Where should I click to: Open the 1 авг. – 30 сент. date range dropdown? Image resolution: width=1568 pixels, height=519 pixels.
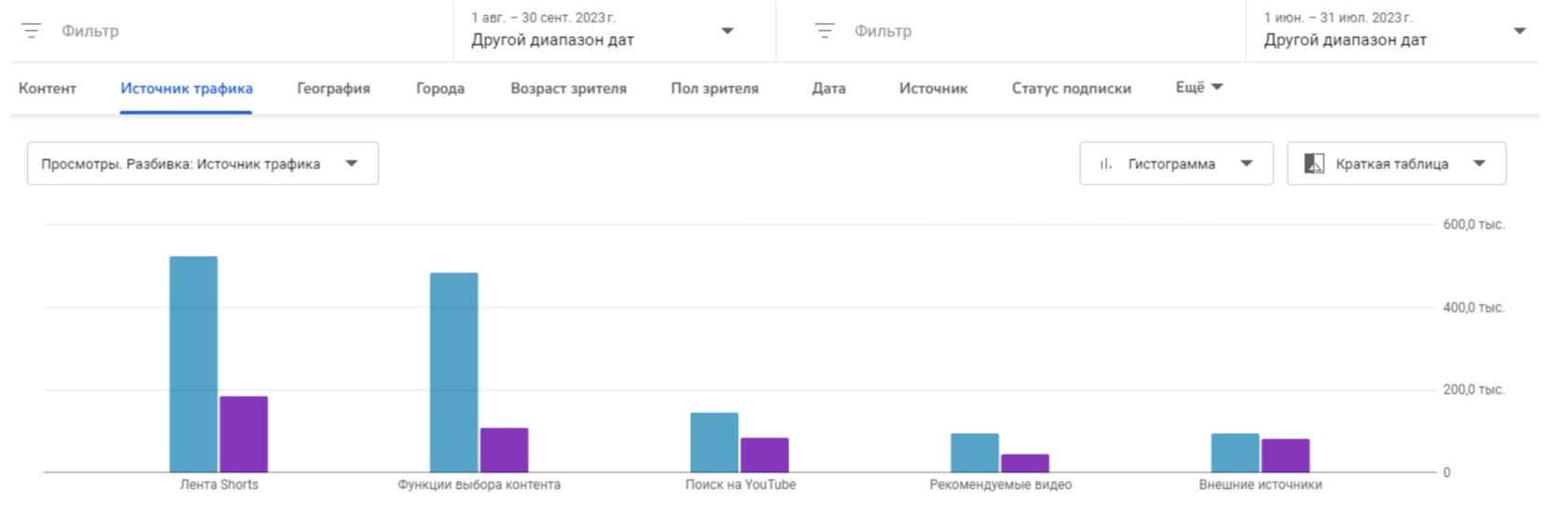(614, 31)
